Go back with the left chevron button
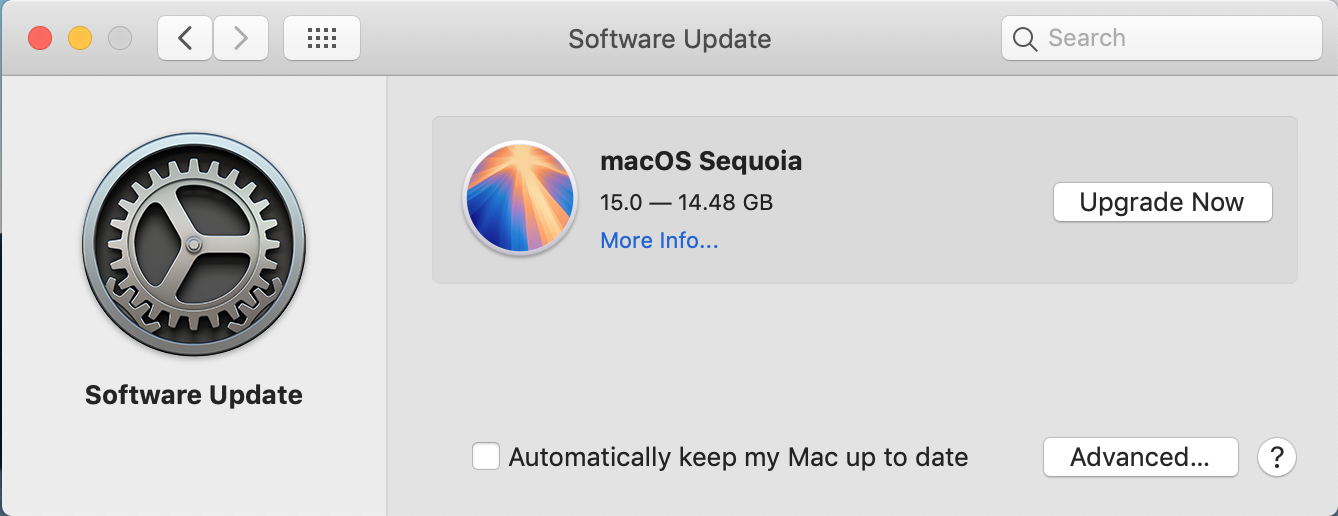Image resolution: width=1338 pixels, height=516 pixels. pyautogui.click(x=185, y=39)
